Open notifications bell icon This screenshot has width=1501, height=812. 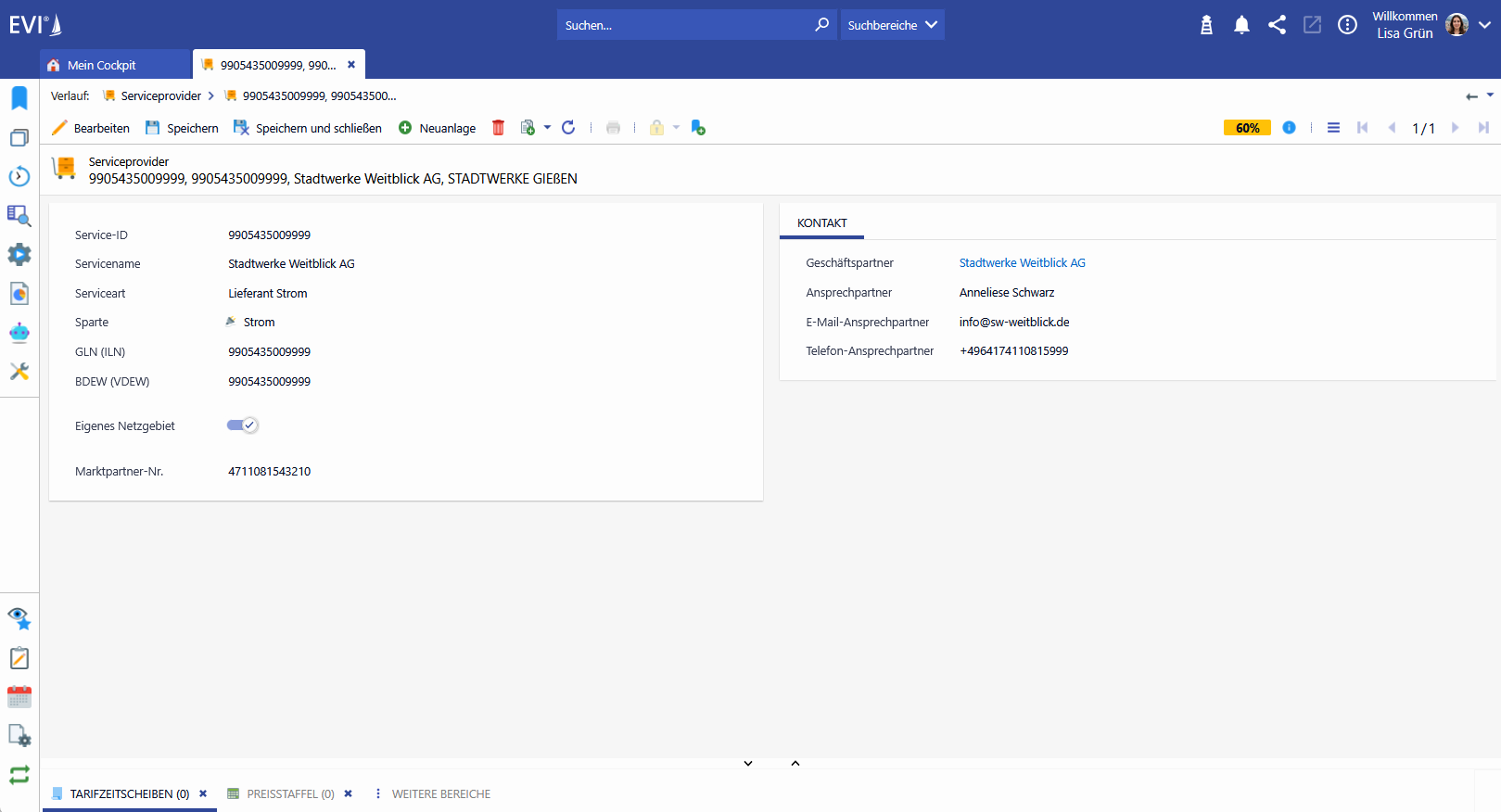tap(1241, 25)
